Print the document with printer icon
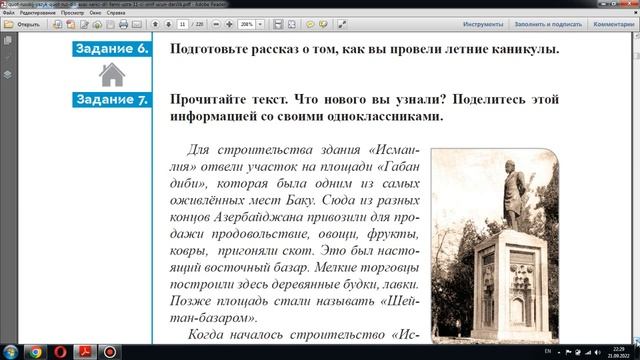This screenshot has height=360, width=640. pyautogui.click(x=123, y=24)
